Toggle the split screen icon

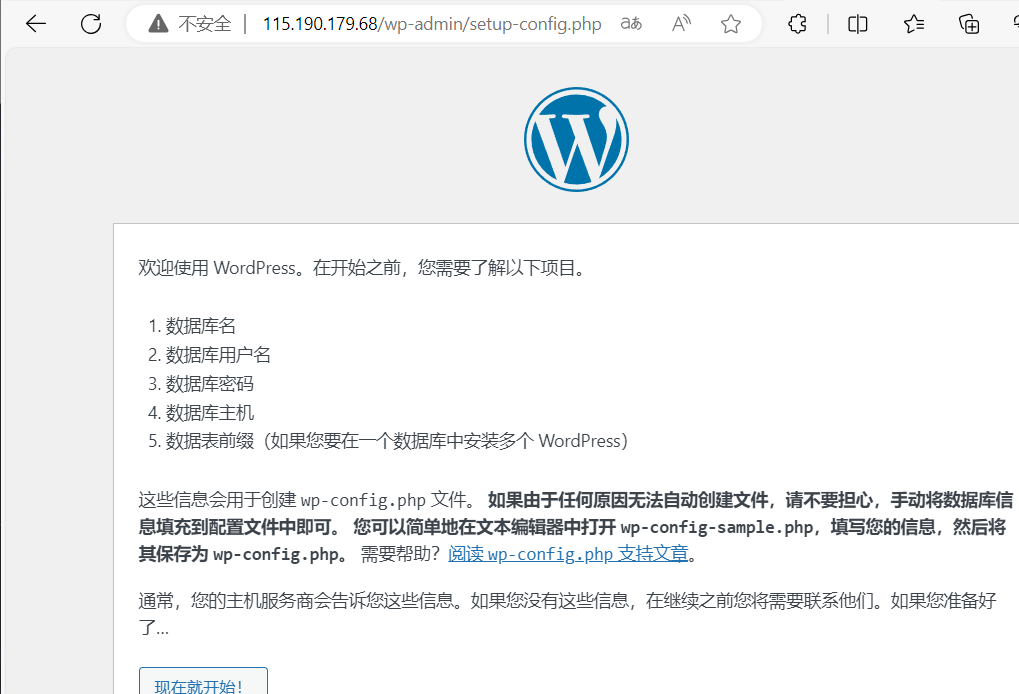point(857,24)
